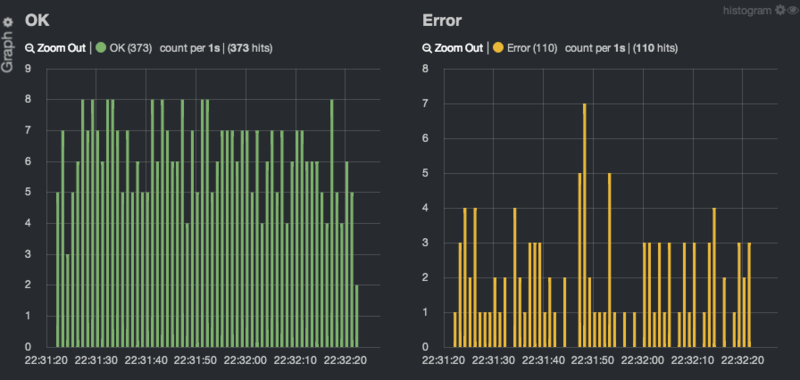800x380 pixels.
Task: Click the 110 hits count text
Action: tap(655, 48)
